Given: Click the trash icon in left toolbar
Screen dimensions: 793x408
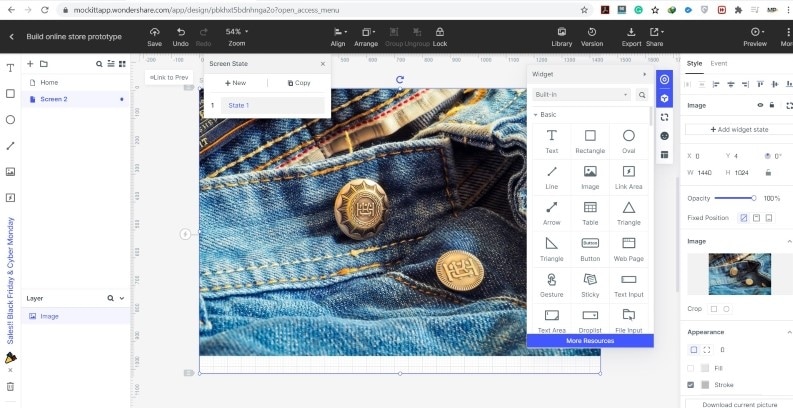Looking at the screenshot, I should pos(10,386).
